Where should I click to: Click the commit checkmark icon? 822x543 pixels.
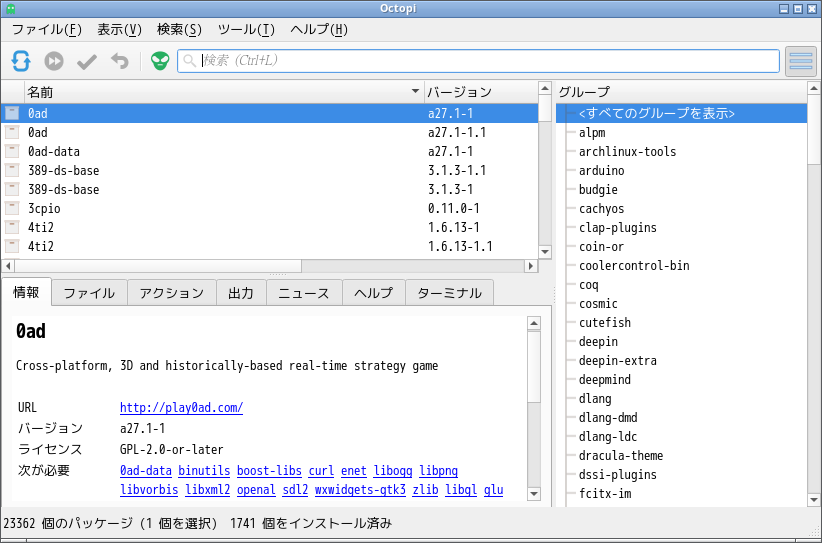tap(86, 62)
